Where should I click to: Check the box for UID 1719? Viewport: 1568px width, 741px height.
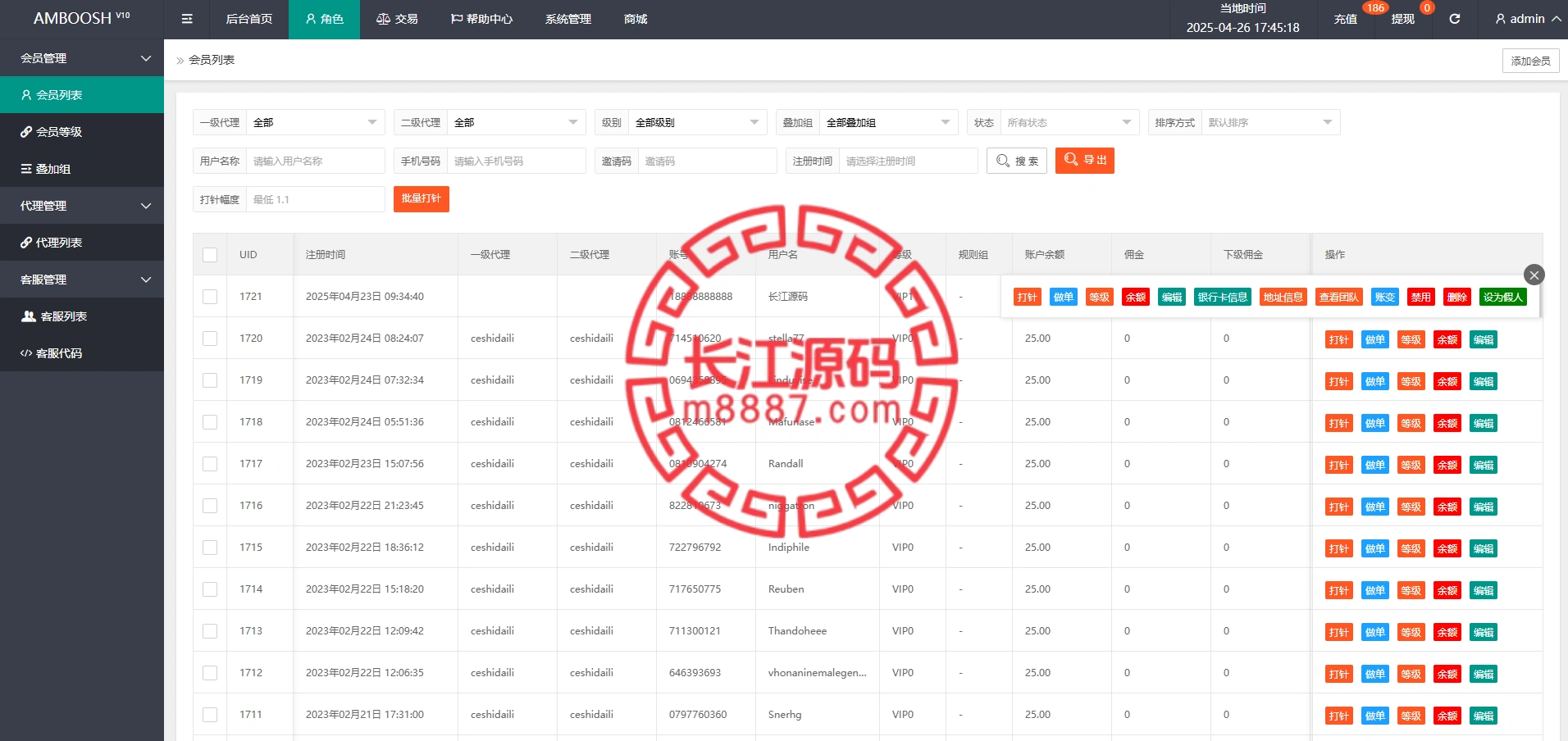point(210,380)
